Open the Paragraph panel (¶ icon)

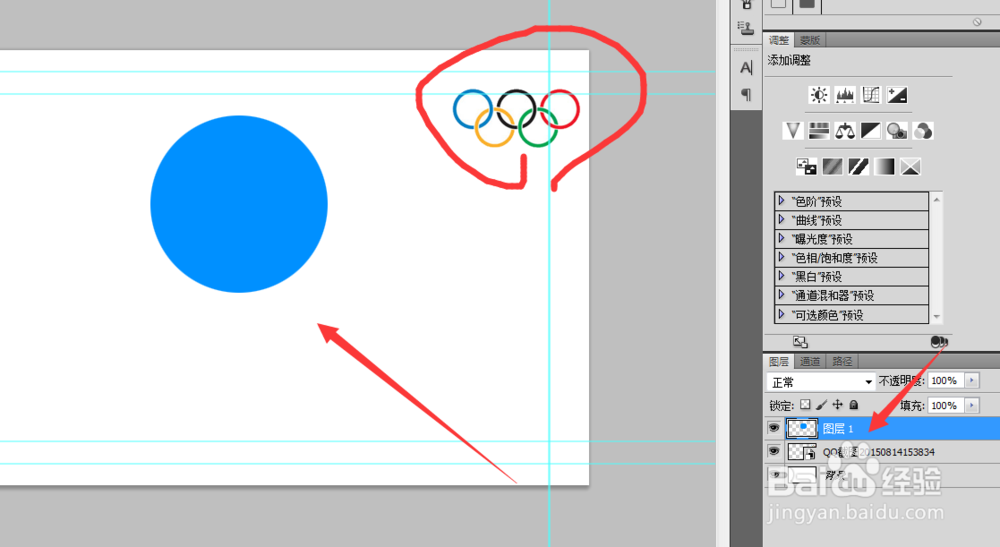click(746, 95)
